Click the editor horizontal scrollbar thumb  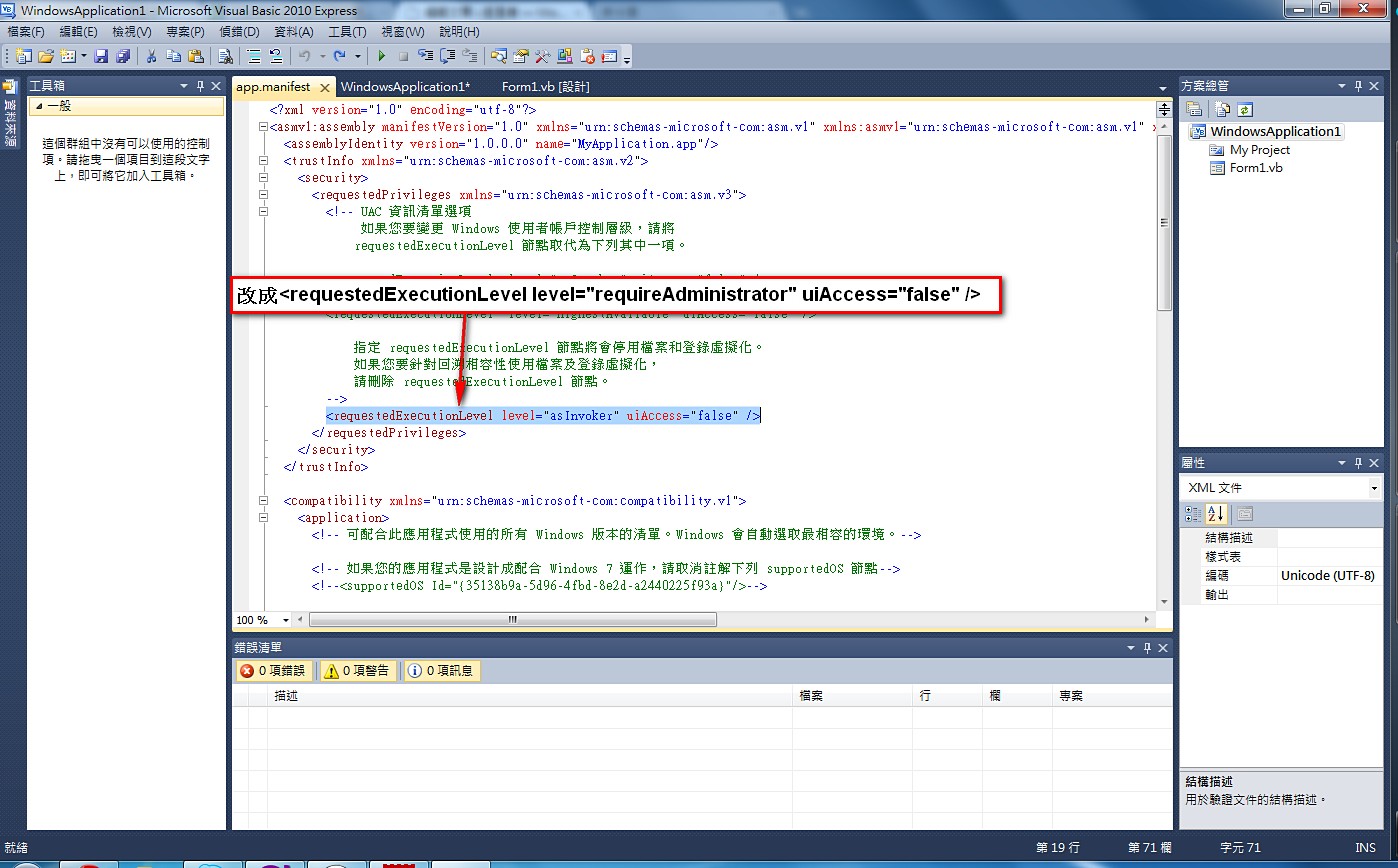point(513,620)
